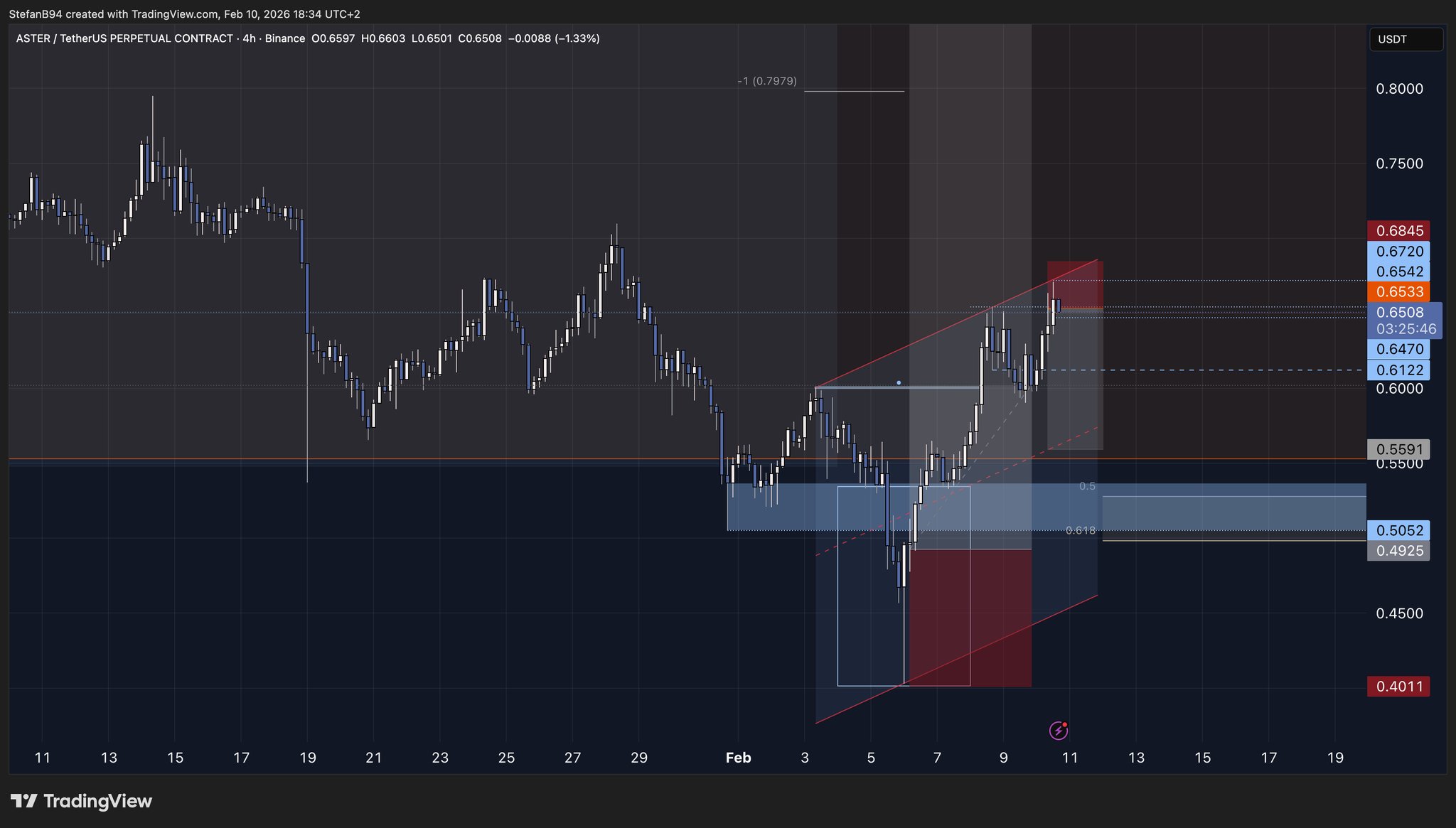Select the dark red 0.4011 price label
Viewport: 1456px width, 828px height.
(x=1398, y=687)
